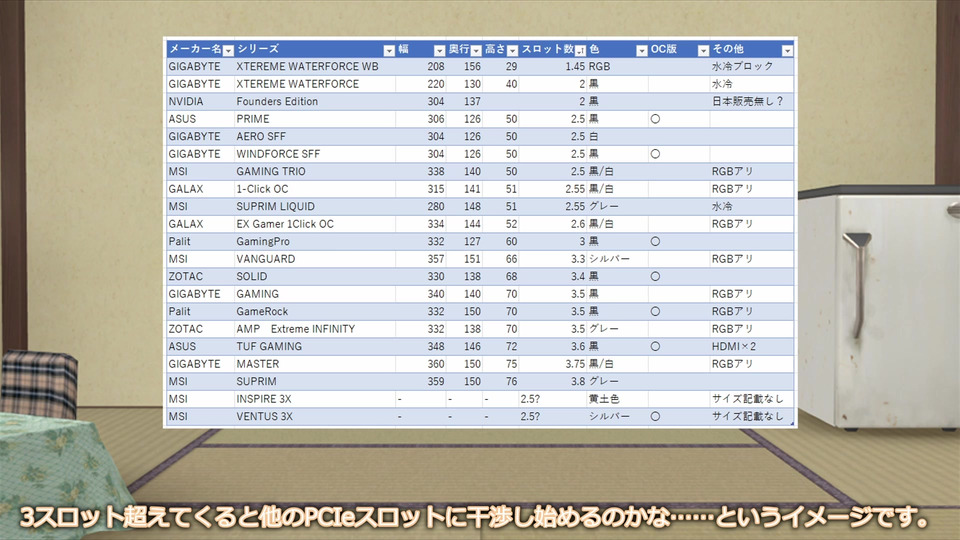This screenshot has width=960, height=540.
Task: Click the AERO SFF cell
Action: pos(315,137)
